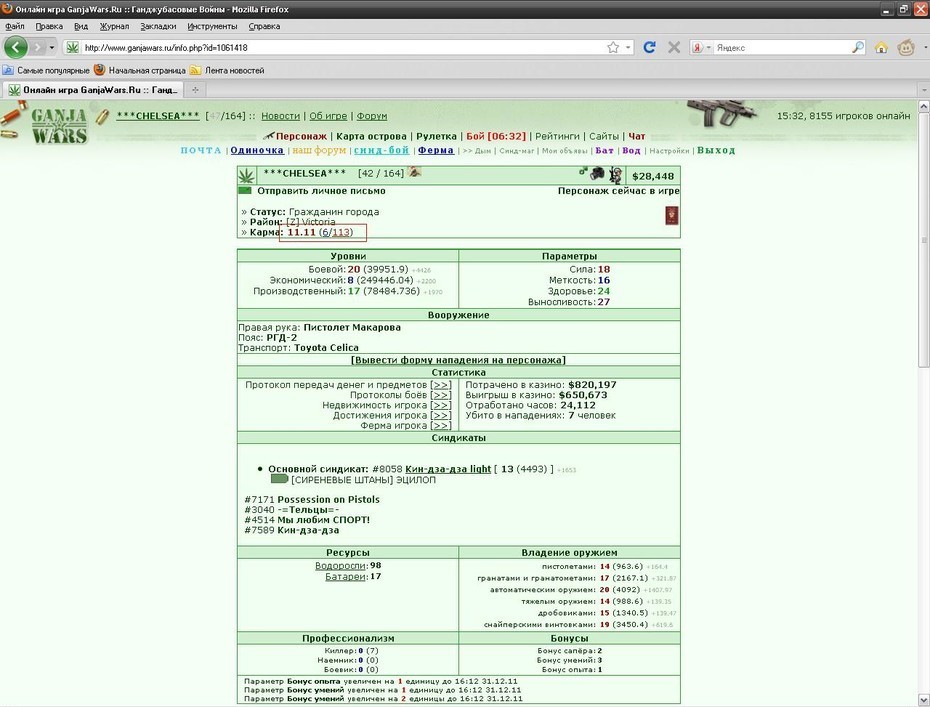Open the Настройки quick link
Image resolution: width=930 pixels, height=707 pixels.
click(x=669, y=151)
